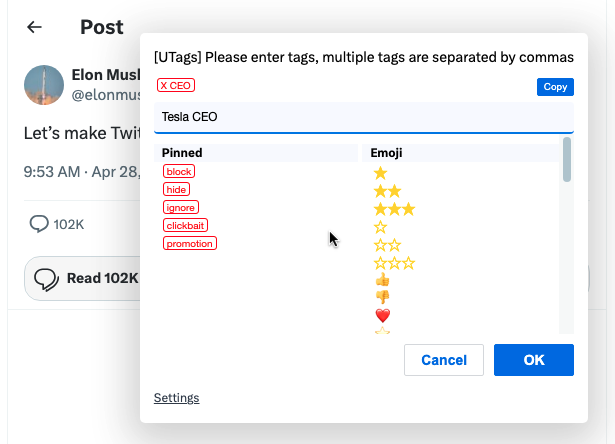Add the pinned 'ignore' tag

coord(181,207)
